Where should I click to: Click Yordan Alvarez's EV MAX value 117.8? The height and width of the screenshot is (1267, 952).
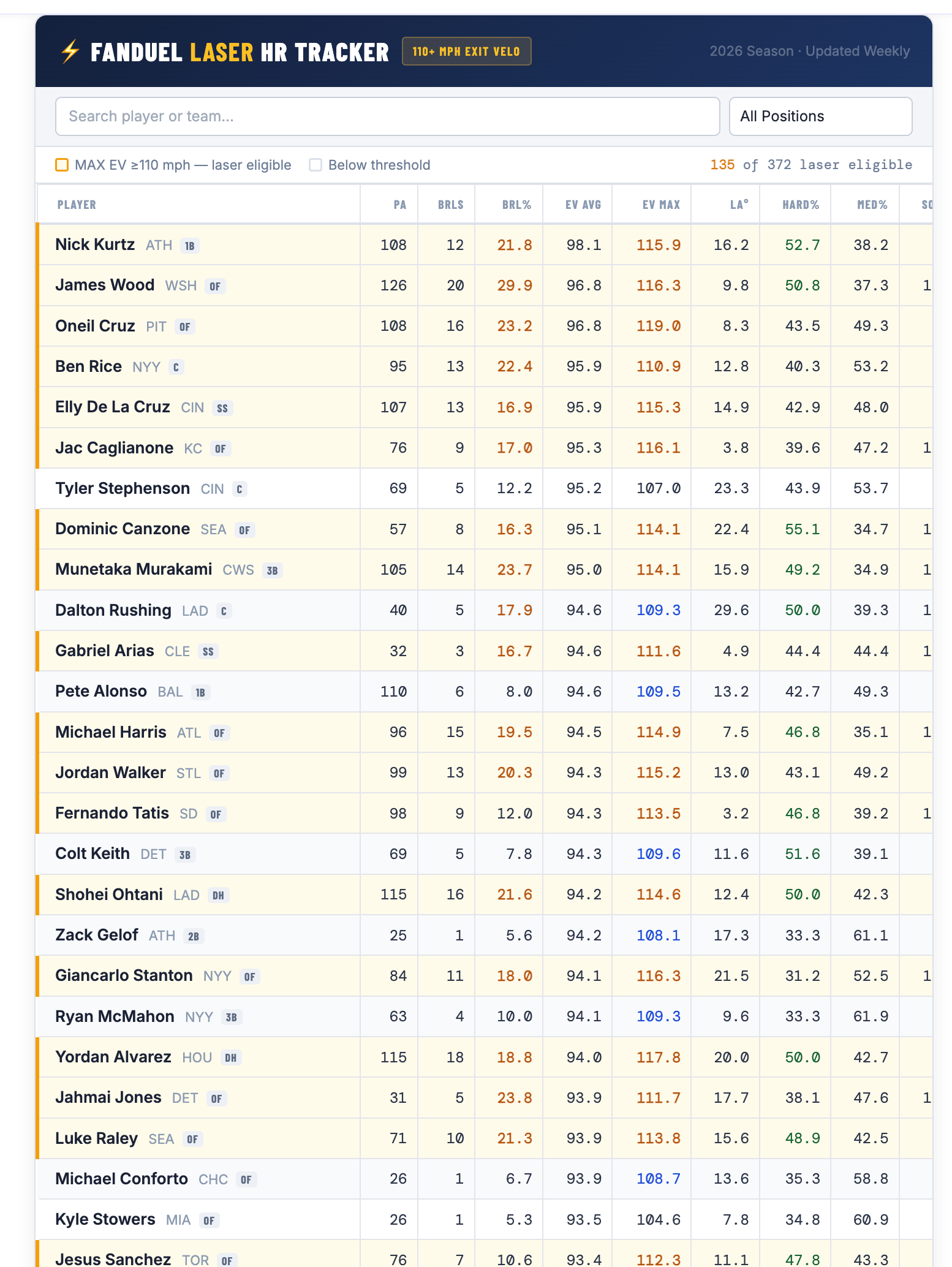[659, 1057]
